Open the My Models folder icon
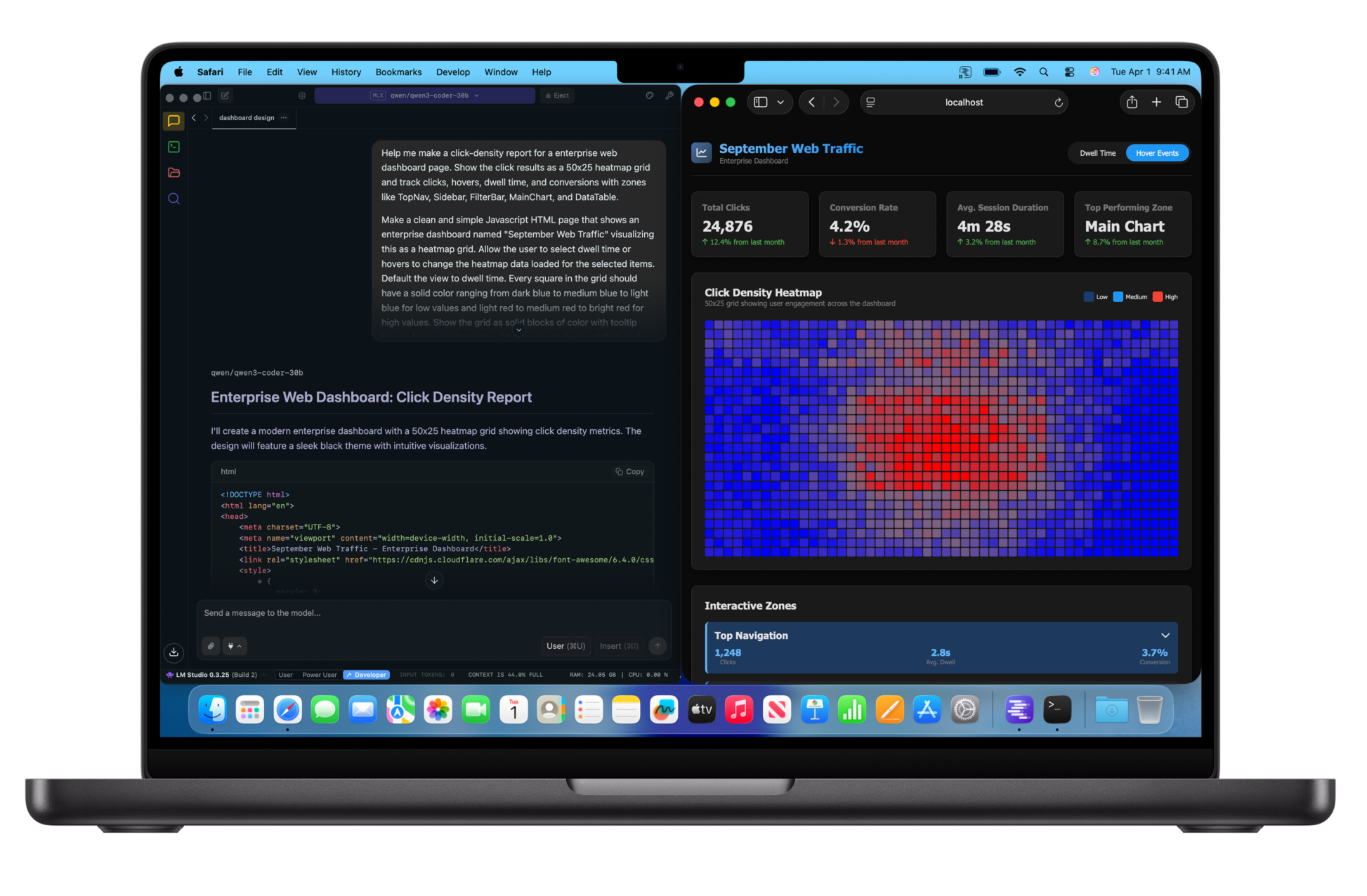This screenshot has width=1367, height=896. 174,173
